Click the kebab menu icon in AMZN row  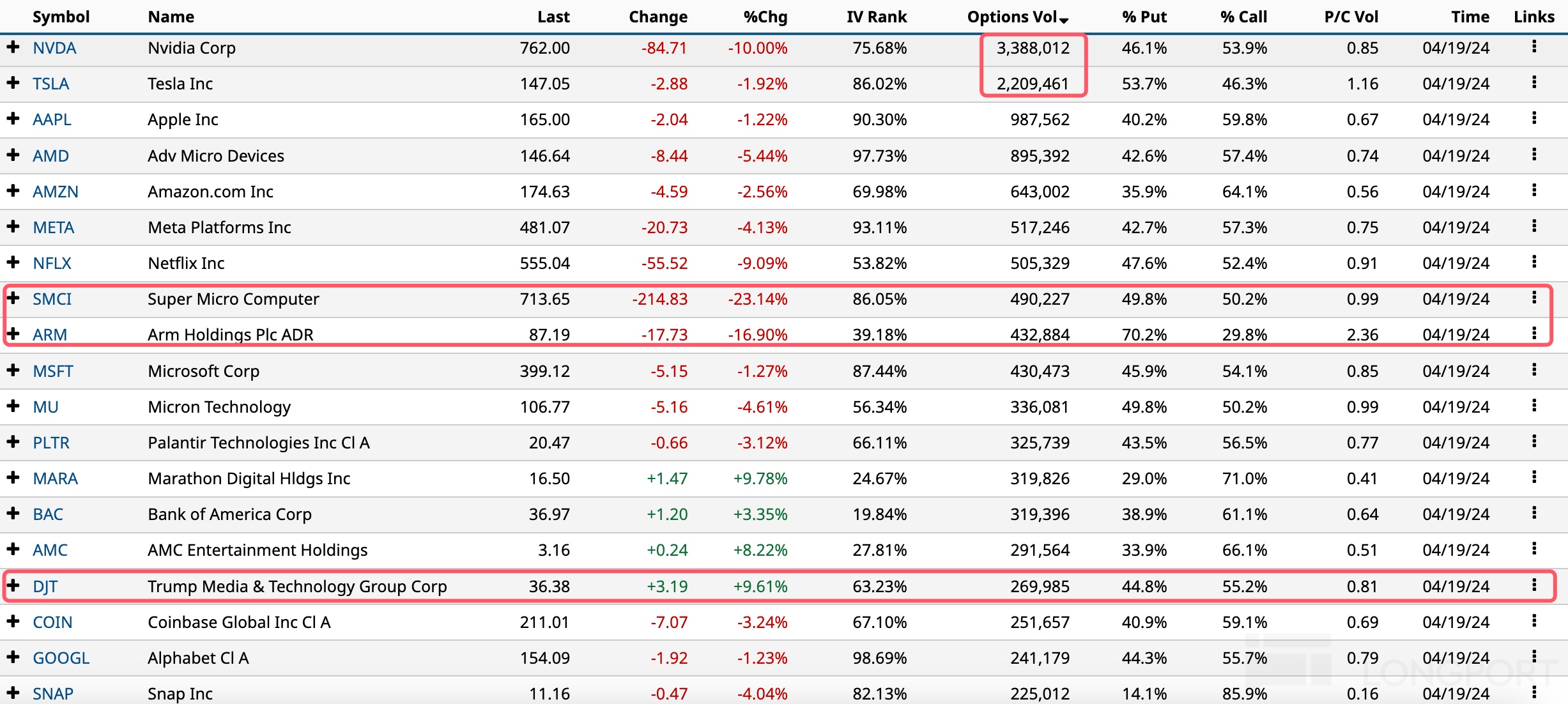click(1533, 190)
